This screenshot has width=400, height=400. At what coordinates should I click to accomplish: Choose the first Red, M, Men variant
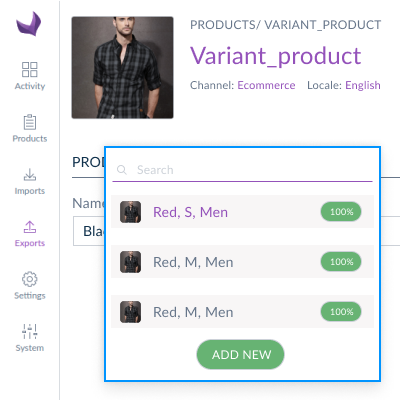[242, 262]
